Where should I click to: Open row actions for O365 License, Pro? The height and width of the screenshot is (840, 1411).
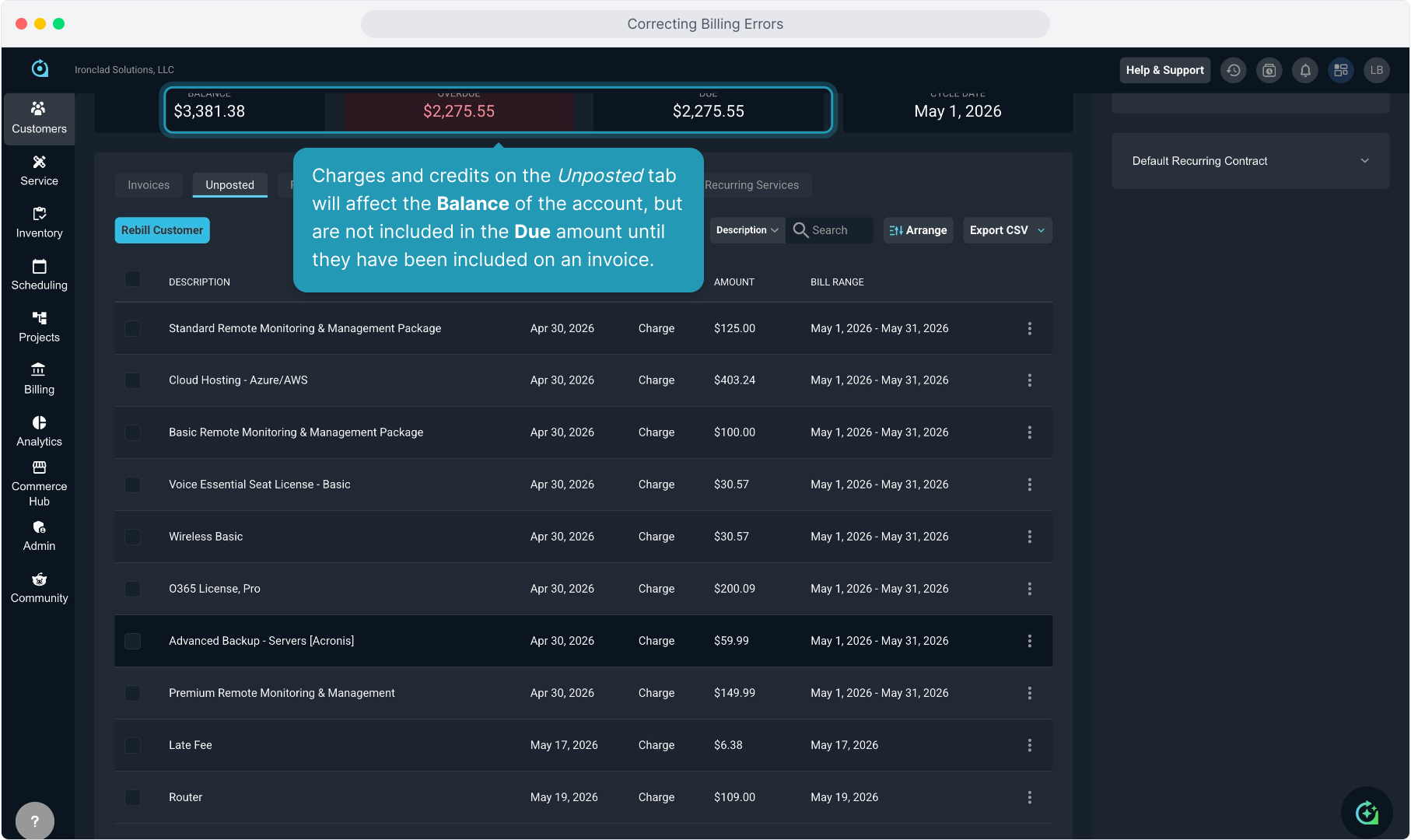coord(1030,589)
